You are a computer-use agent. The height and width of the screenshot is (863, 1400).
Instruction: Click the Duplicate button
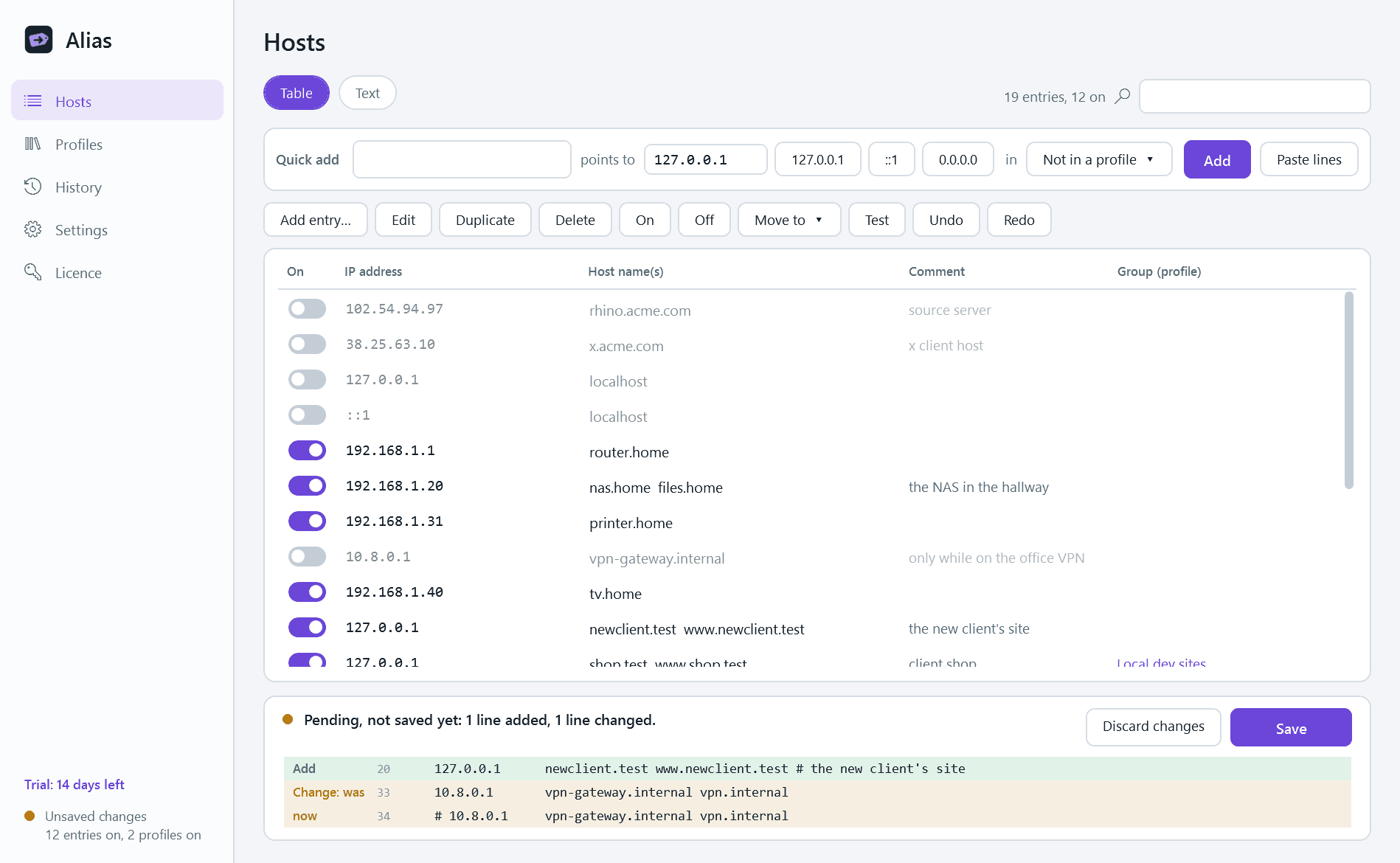pos(485,220)
